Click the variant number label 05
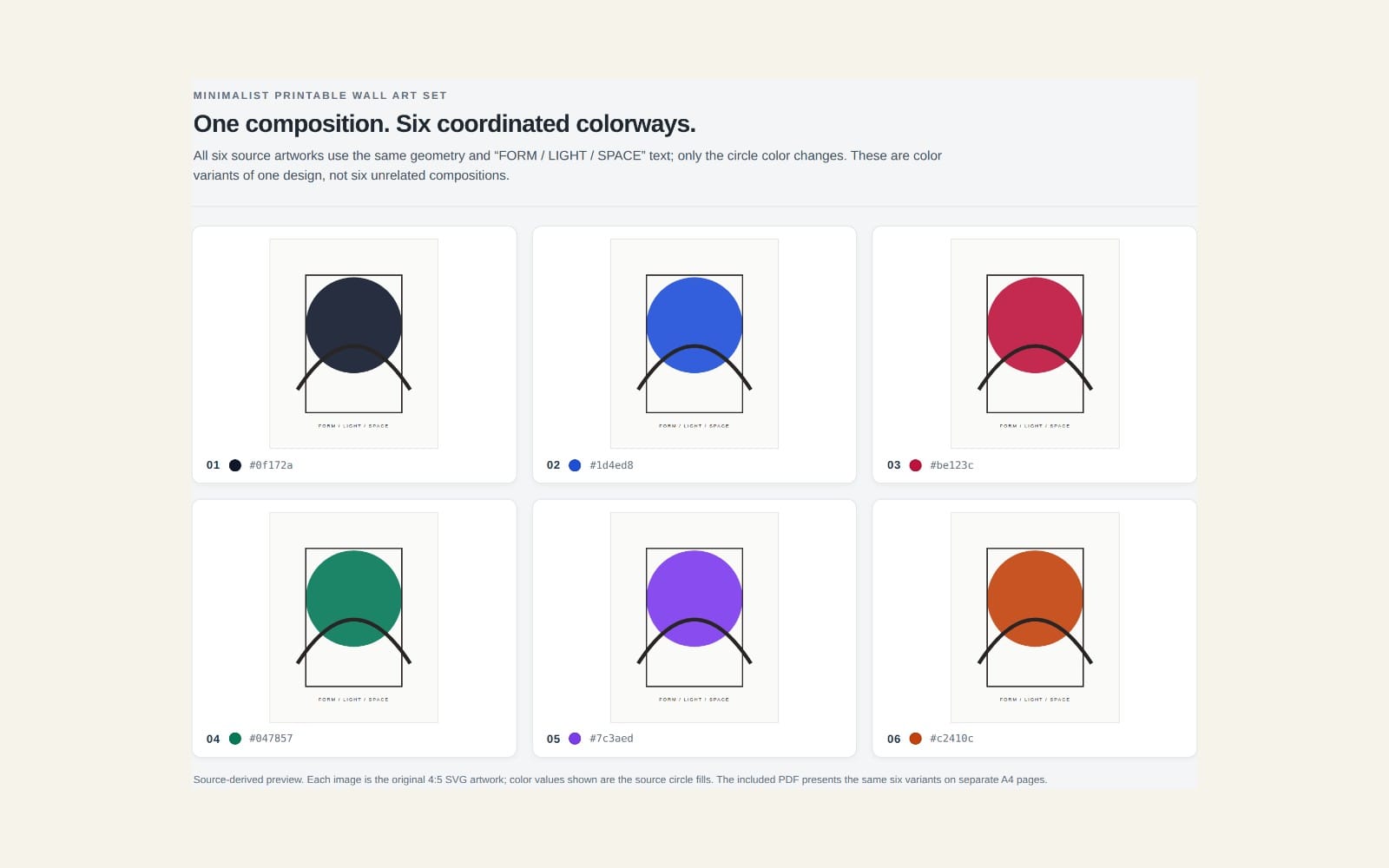The image size is (1389, 868). tap(553, 739)
